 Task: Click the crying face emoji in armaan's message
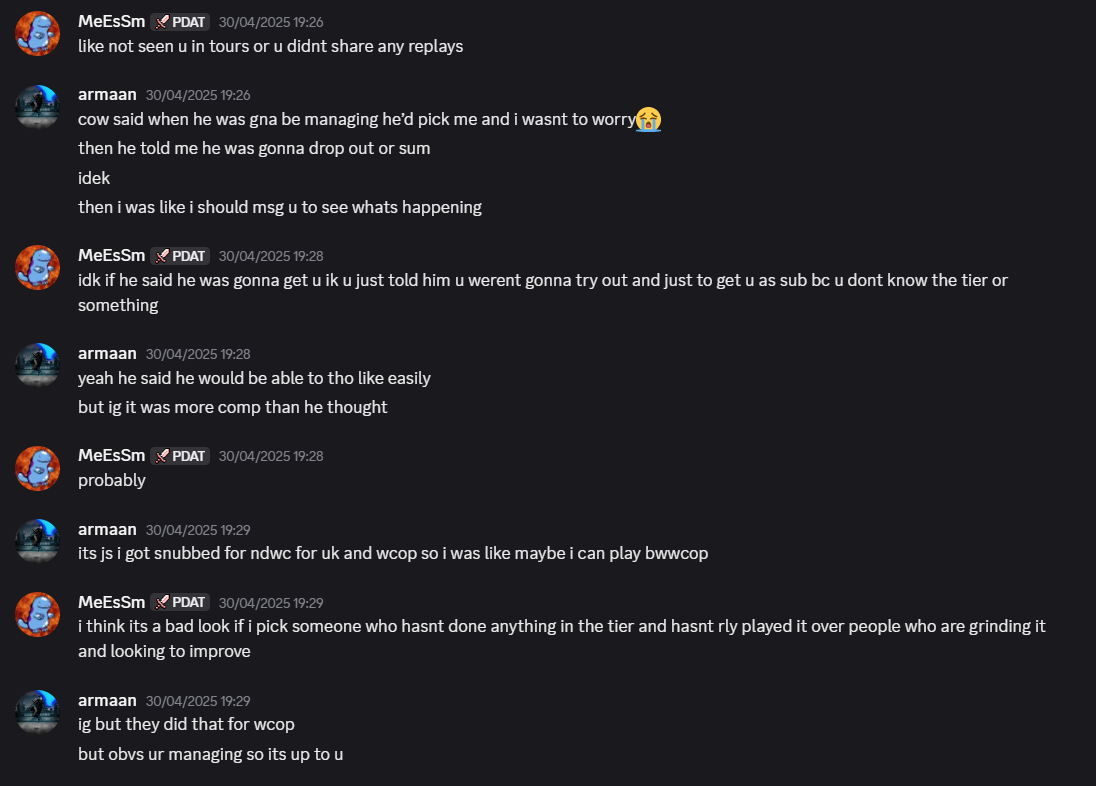(648, 120)
